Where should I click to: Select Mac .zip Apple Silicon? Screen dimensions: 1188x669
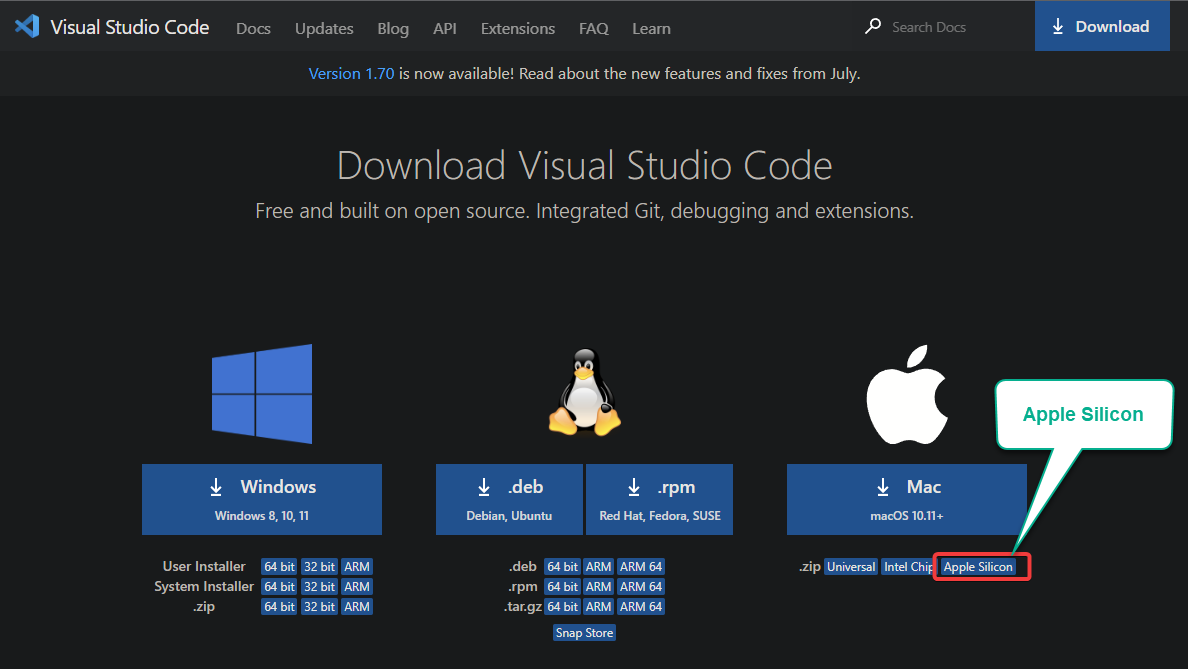pyautogui.click(x=977, y=567)
